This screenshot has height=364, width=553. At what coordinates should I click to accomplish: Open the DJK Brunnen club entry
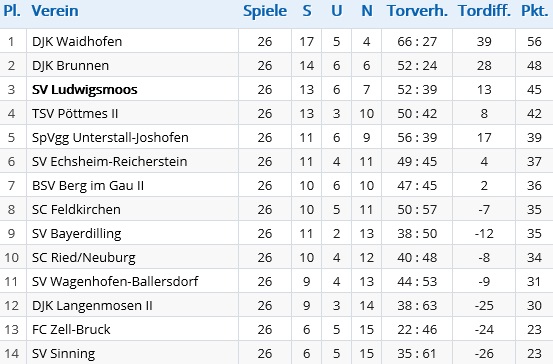click(70, 65)
